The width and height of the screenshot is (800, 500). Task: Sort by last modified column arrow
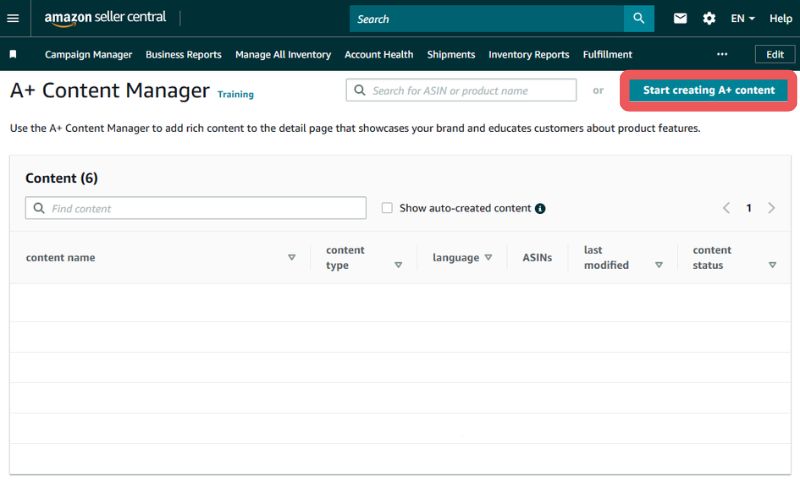(659, 265)
